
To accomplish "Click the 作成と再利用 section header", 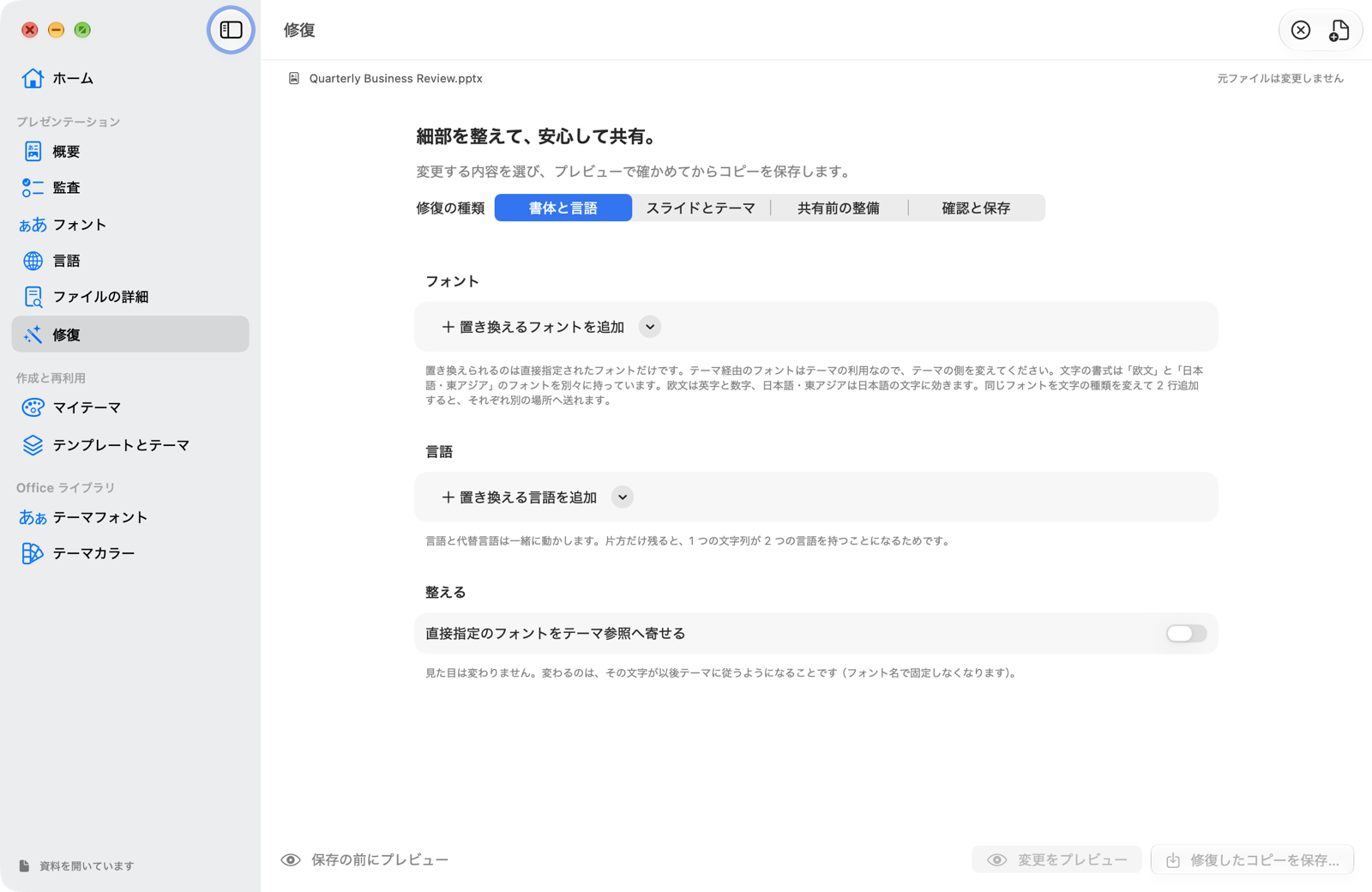I will click(51, 378).
